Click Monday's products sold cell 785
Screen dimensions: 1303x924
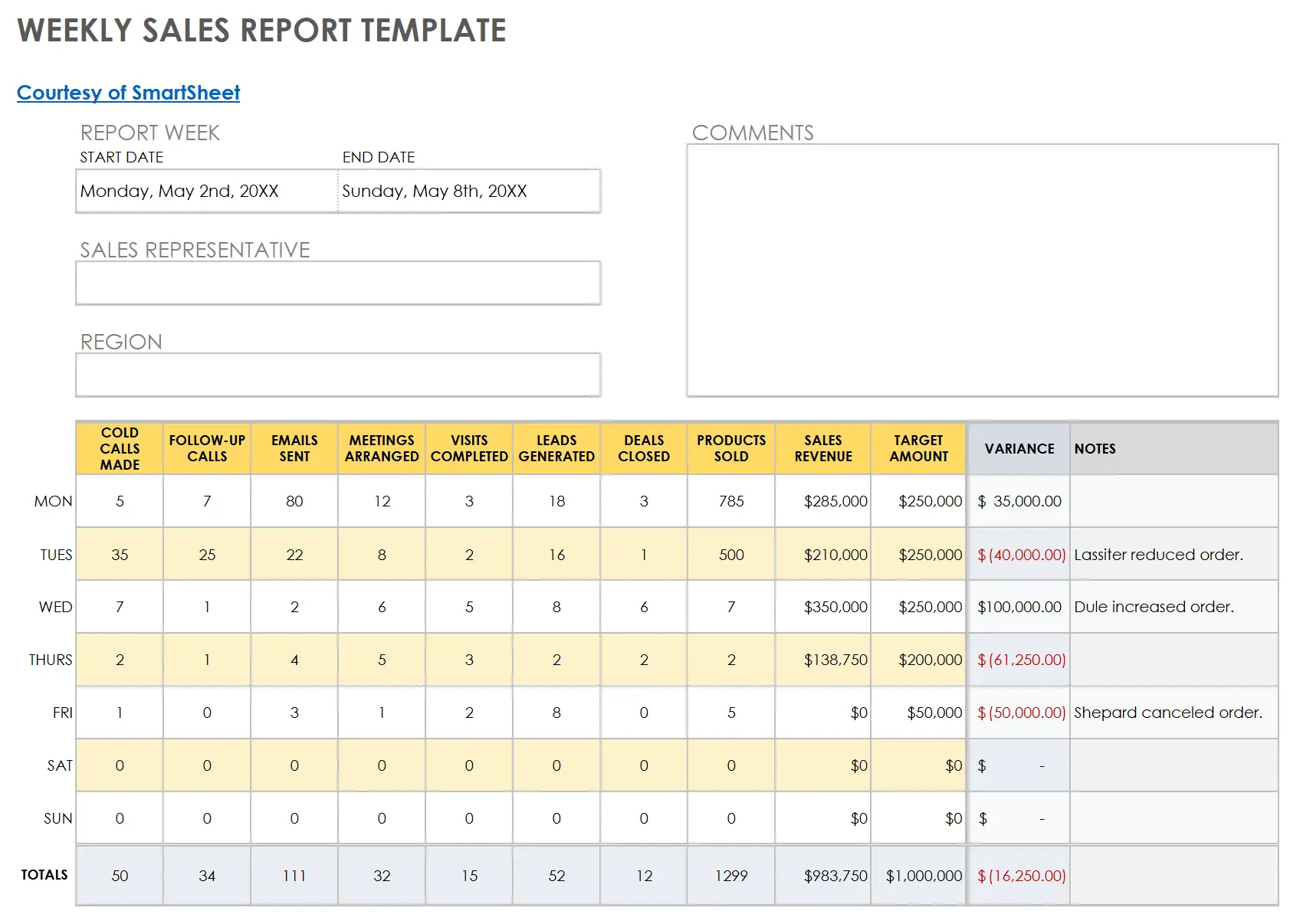pos(731,501)
